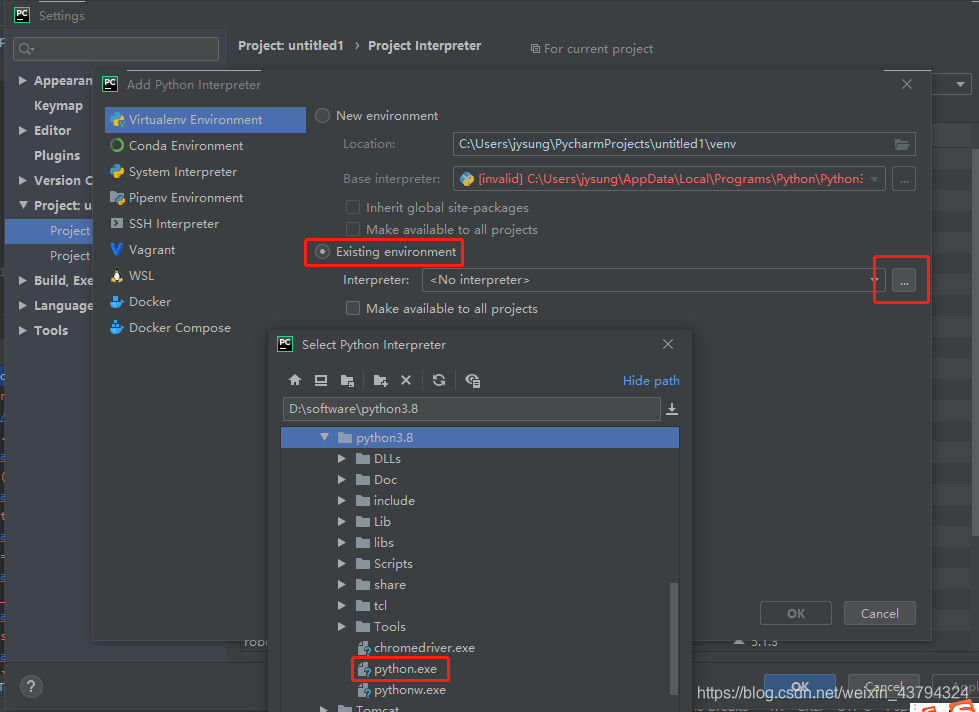Click the SSH Interpreter terminal icon
Viewport: 979px width, 712px height.
117,224
